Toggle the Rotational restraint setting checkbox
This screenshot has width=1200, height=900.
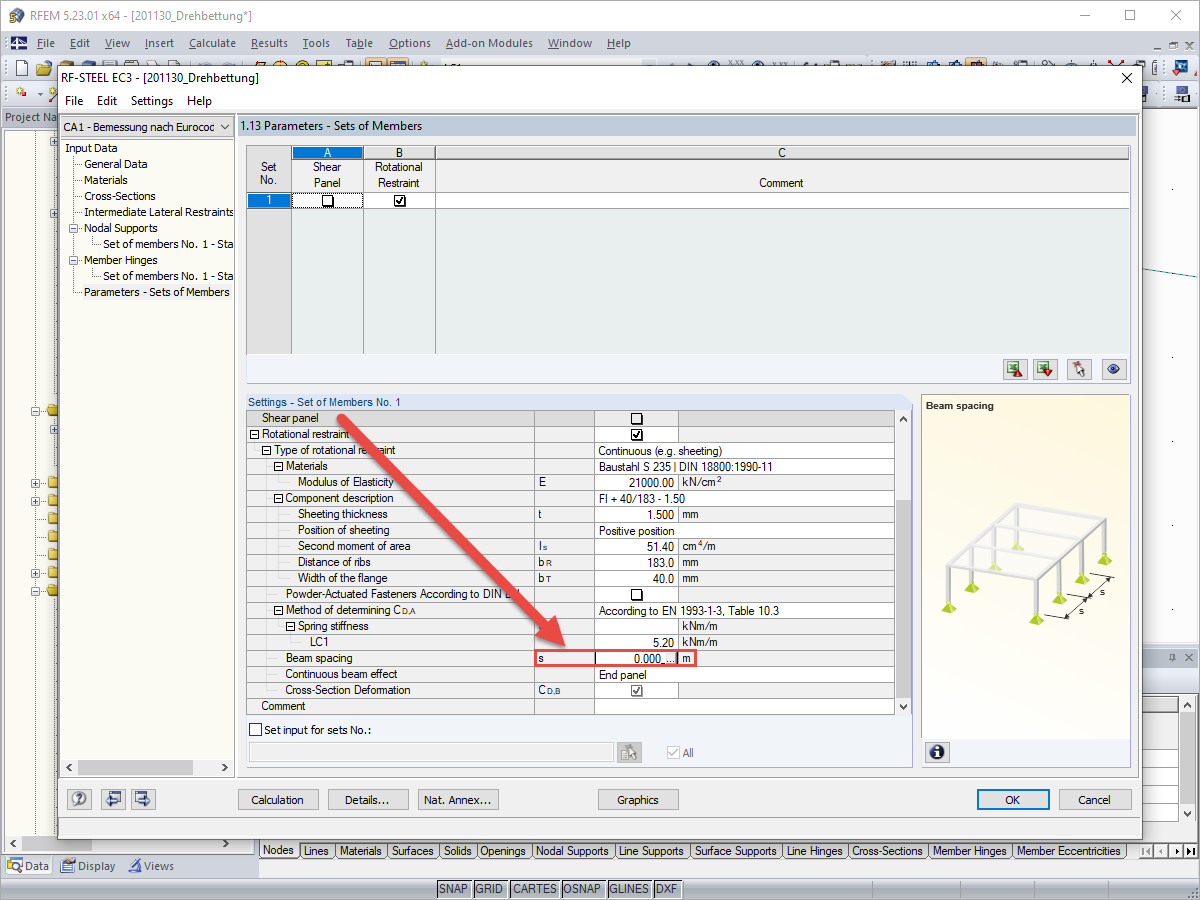point(637,434)
